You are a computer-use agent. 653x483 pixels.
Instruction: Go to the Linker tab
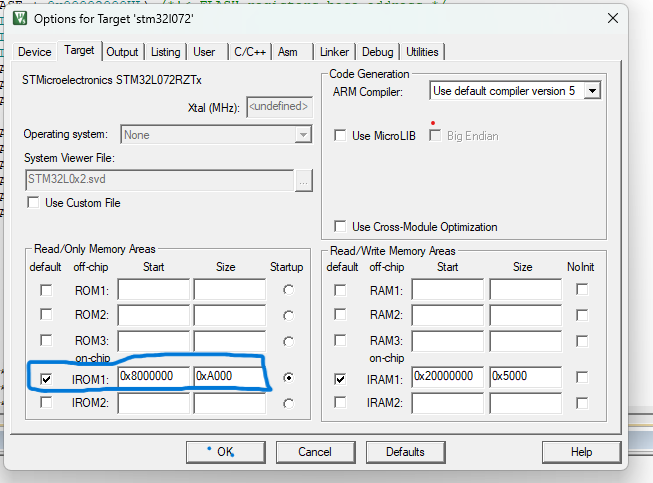pyautogui.click(x=334, y=52)
